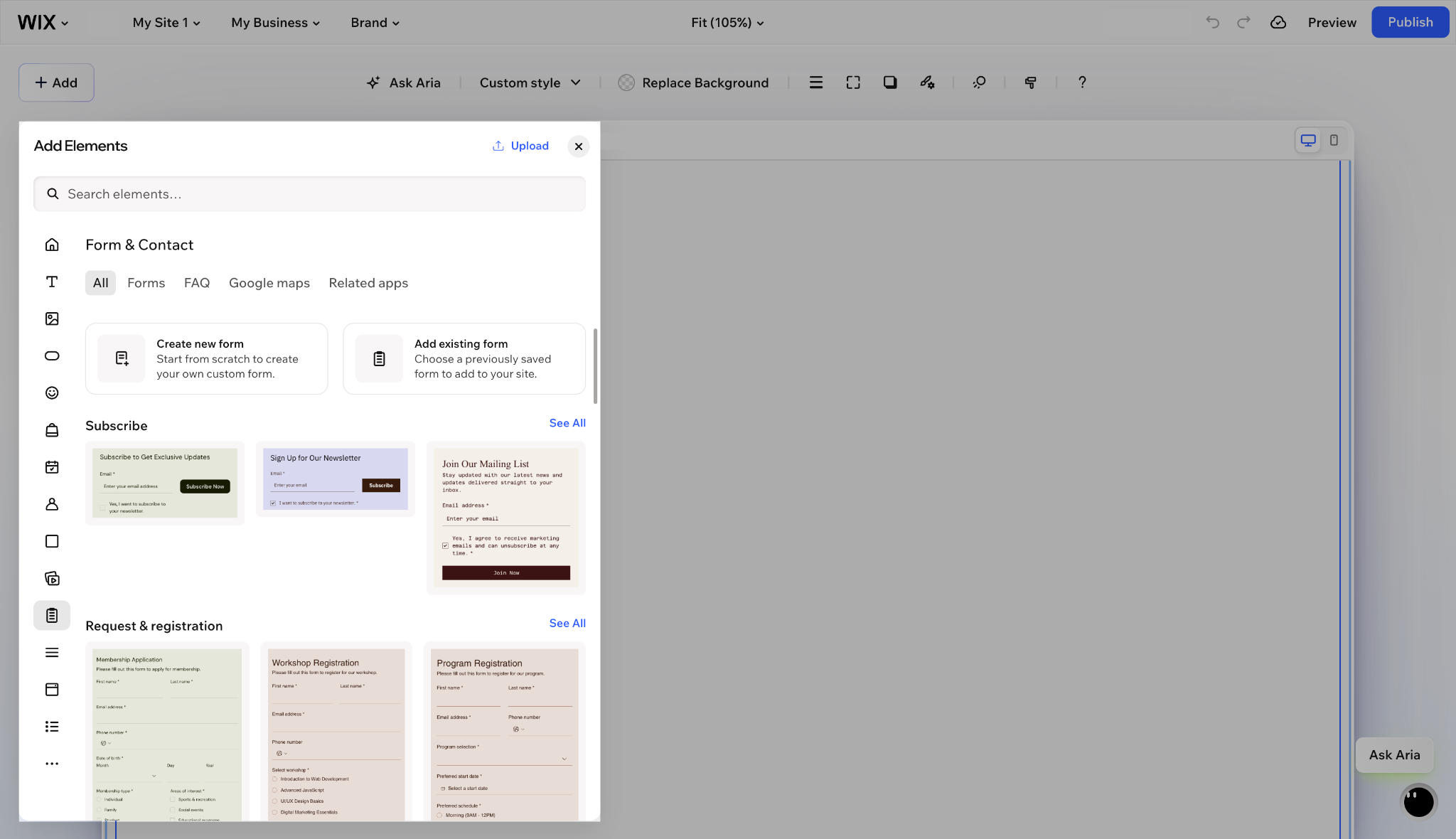Viewport: 1456px width, 839px height.
Task: Select the Join Our Mailing List form thumbnail
Action: coord(506,518)
